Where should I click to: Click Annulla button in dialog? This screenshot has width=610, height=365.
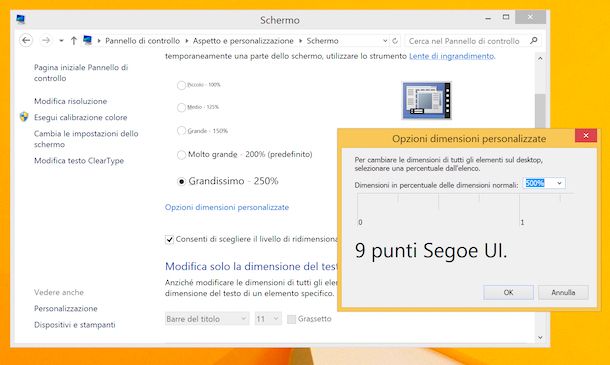(563, 292)
